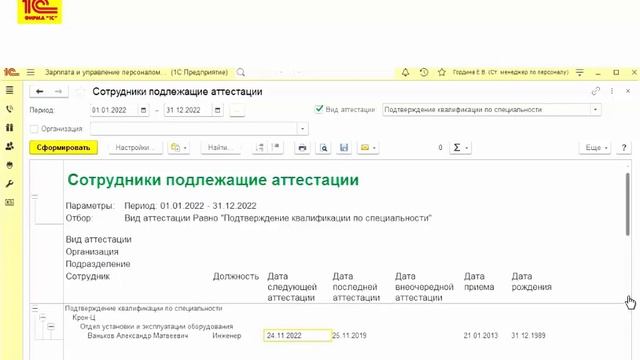Image resolution: width=640 pixels, height=360 pixels.
Task: Toggle the Вид аттестации checkbox
Action: tap(319, 109)
